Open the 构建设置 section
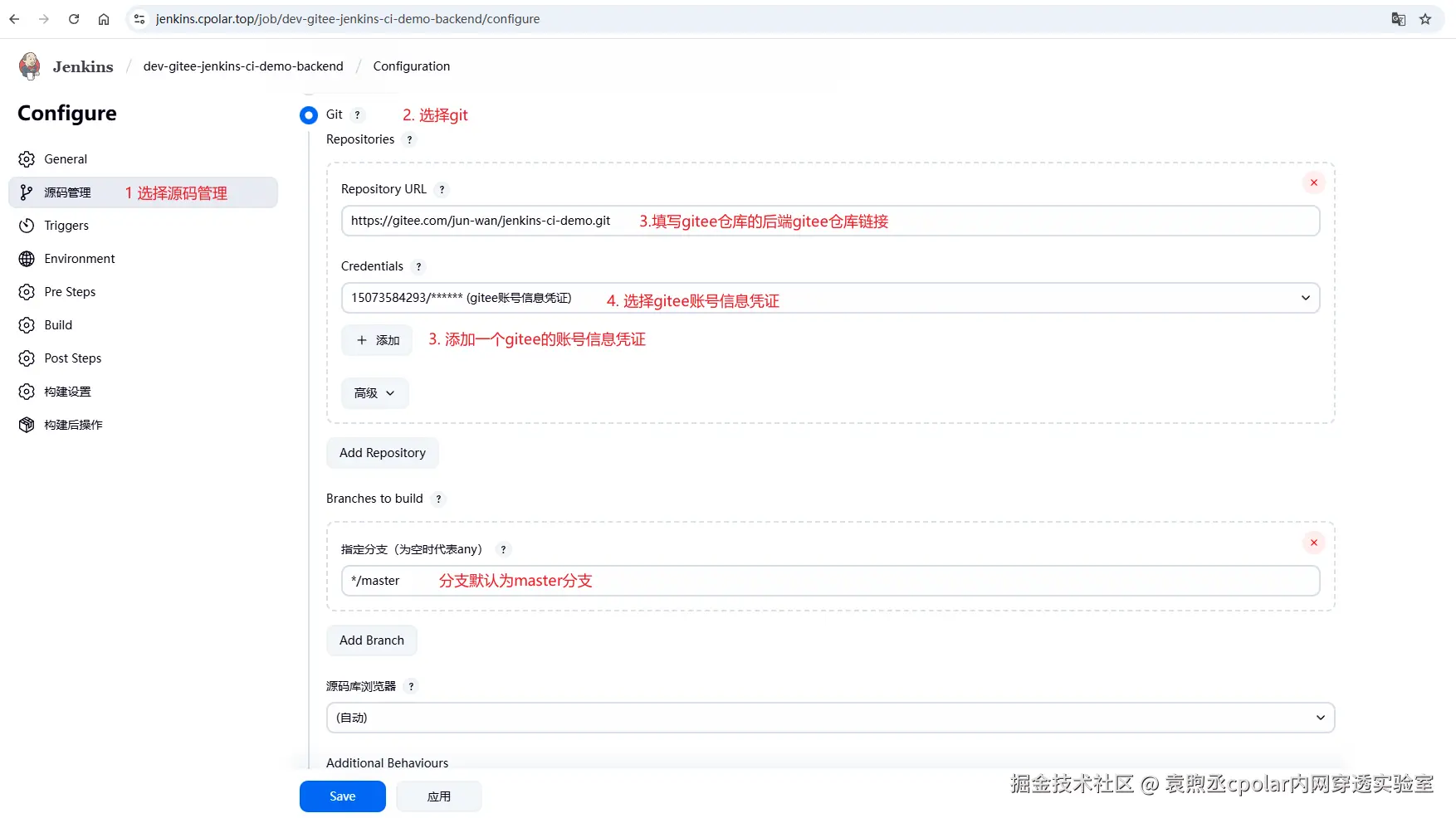The height and width of the screenshot is (818, 1456). tap(143, 392)
